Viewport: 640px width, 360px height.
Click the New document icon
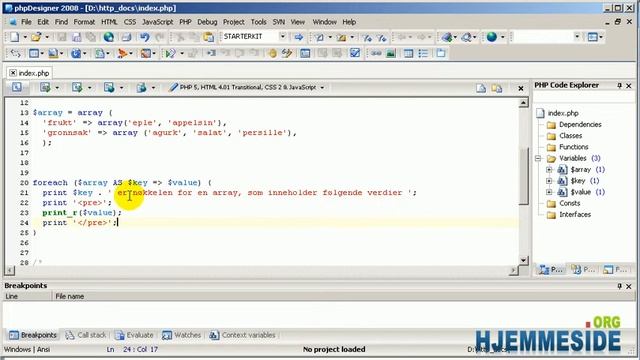[15, 37]
